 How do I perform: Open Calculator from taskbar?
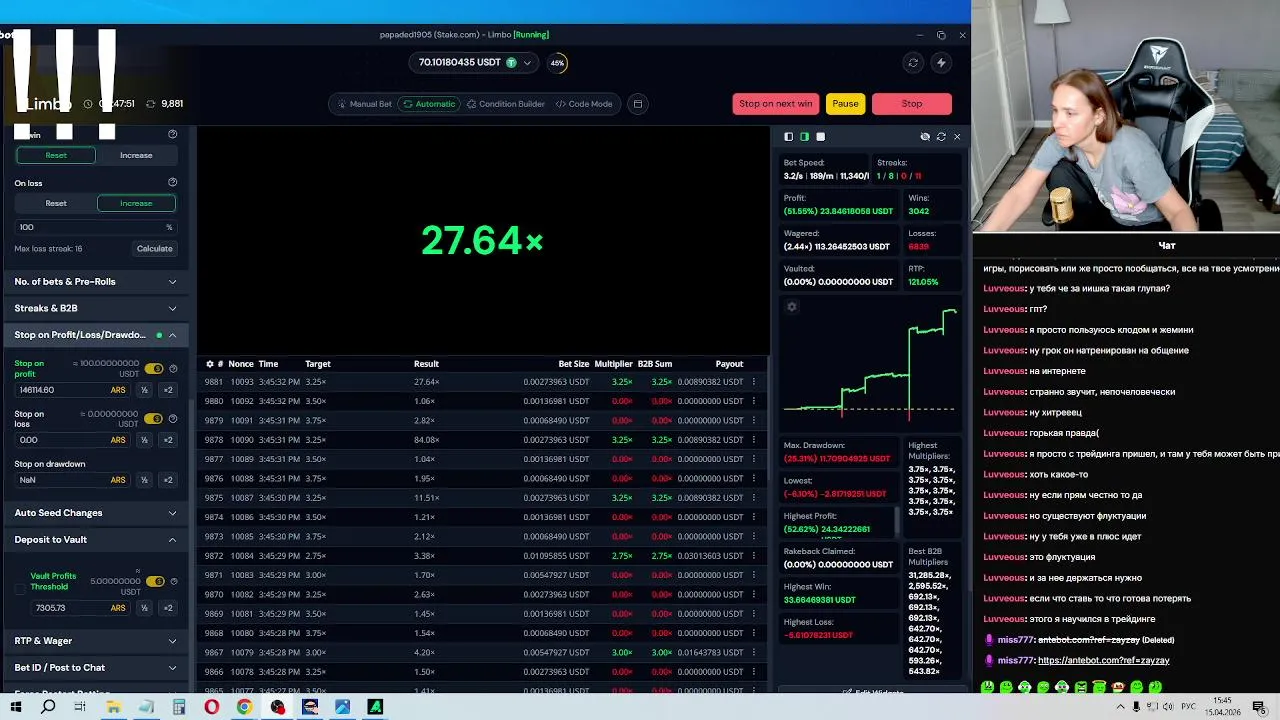[x=179, y=707]
